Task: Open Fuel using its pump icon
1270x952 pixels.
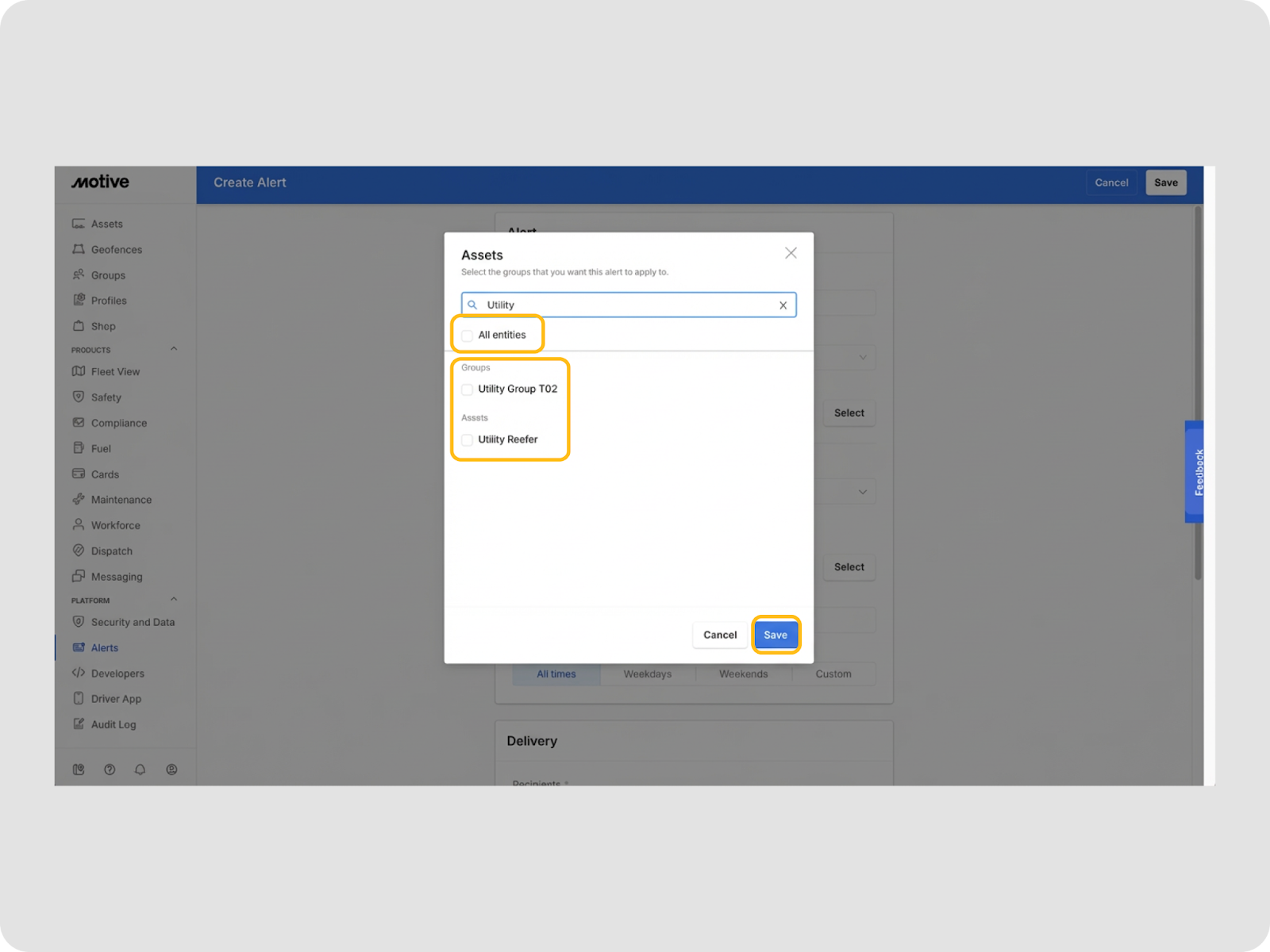Action: [x=79, y=448]
